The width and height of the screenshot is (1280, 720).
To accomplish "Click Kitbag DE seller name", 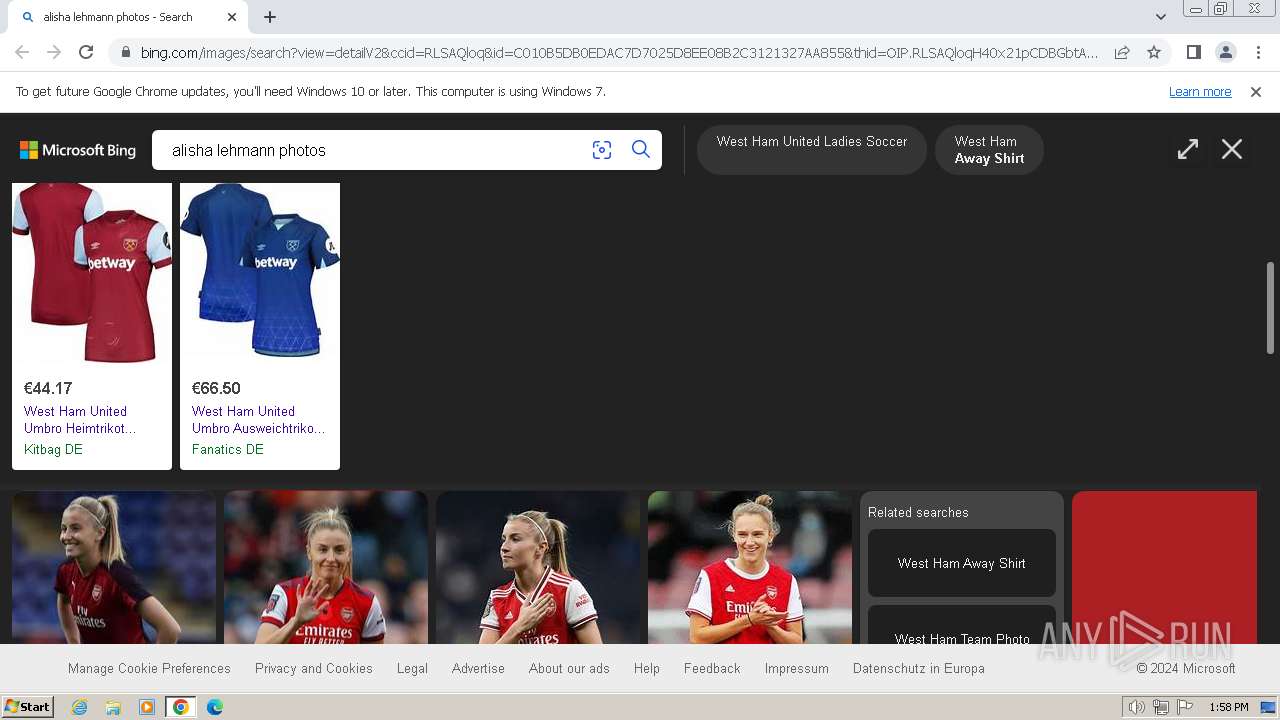I will coord(53,449).
